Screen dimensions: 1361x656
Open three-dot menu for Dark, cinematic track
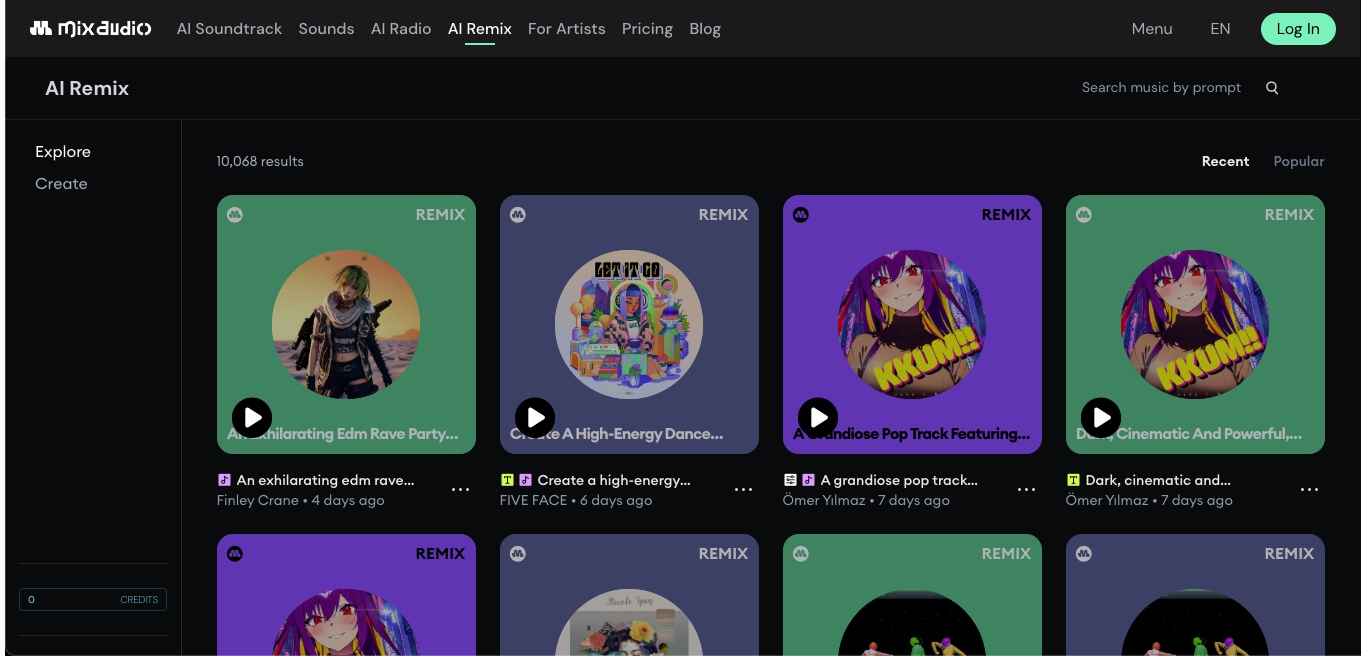[x=1309, y=490]
